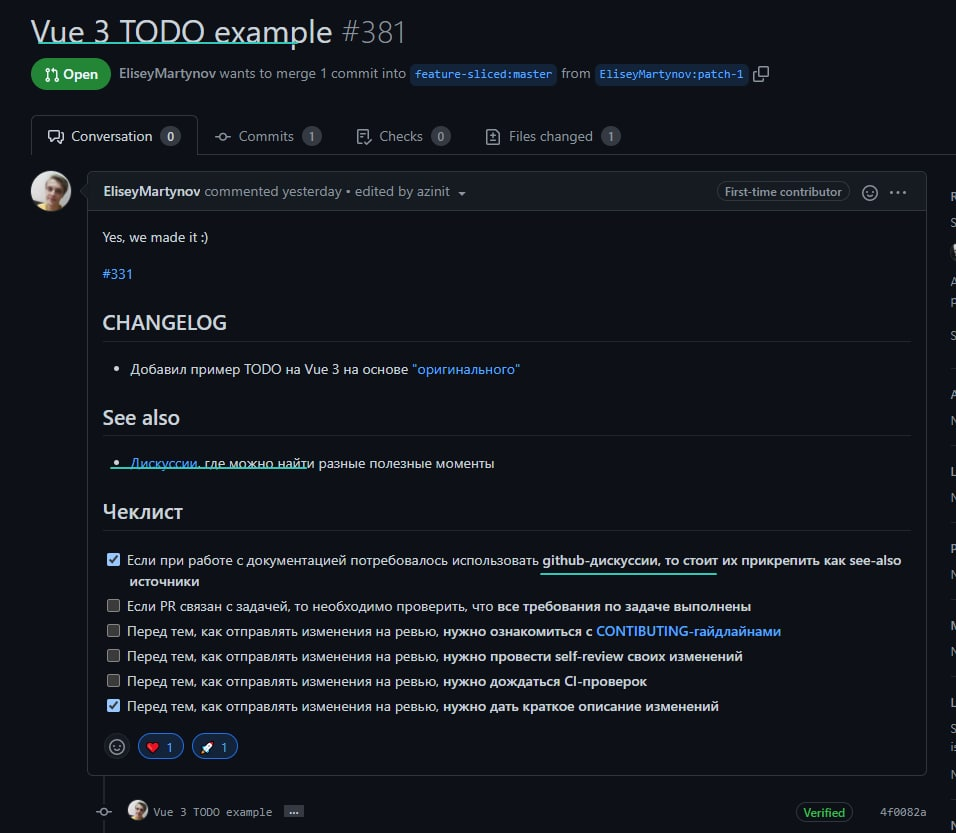Open the Files changed tab
Image resolution: width=956 pixels, height=833 pixels.
(x=552, y=137)
